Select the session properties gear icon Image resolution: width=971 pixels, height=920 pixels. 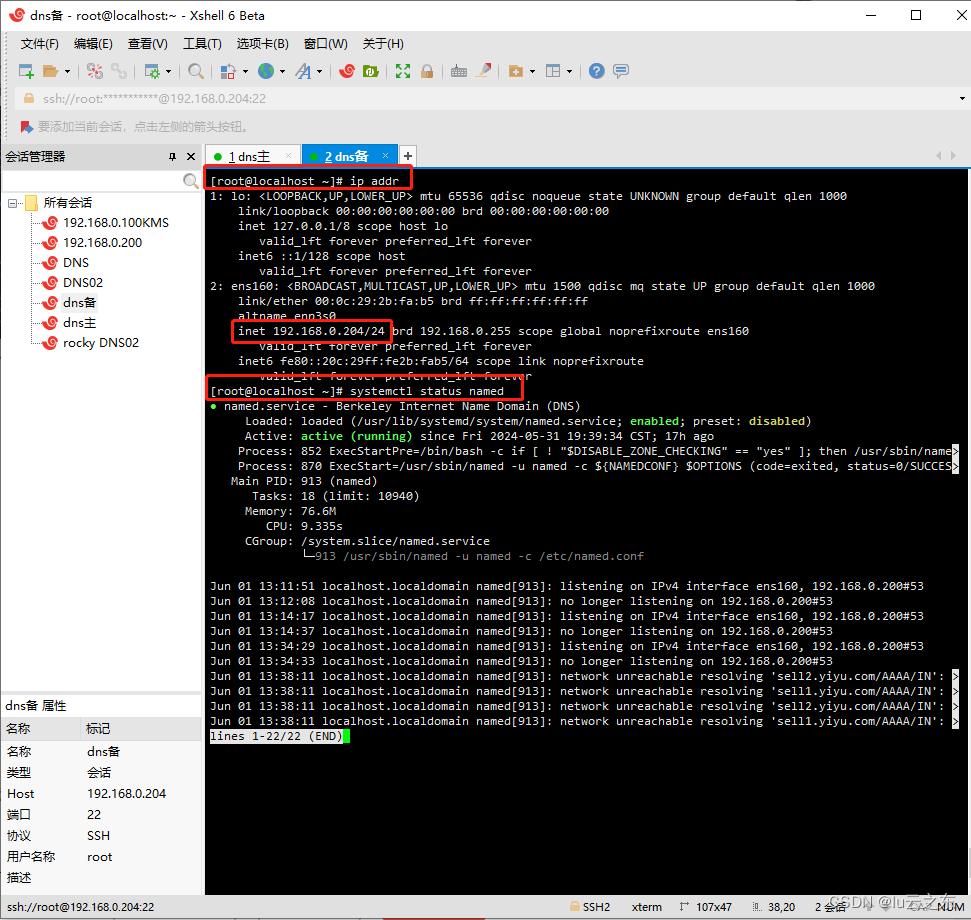(151, 71)
